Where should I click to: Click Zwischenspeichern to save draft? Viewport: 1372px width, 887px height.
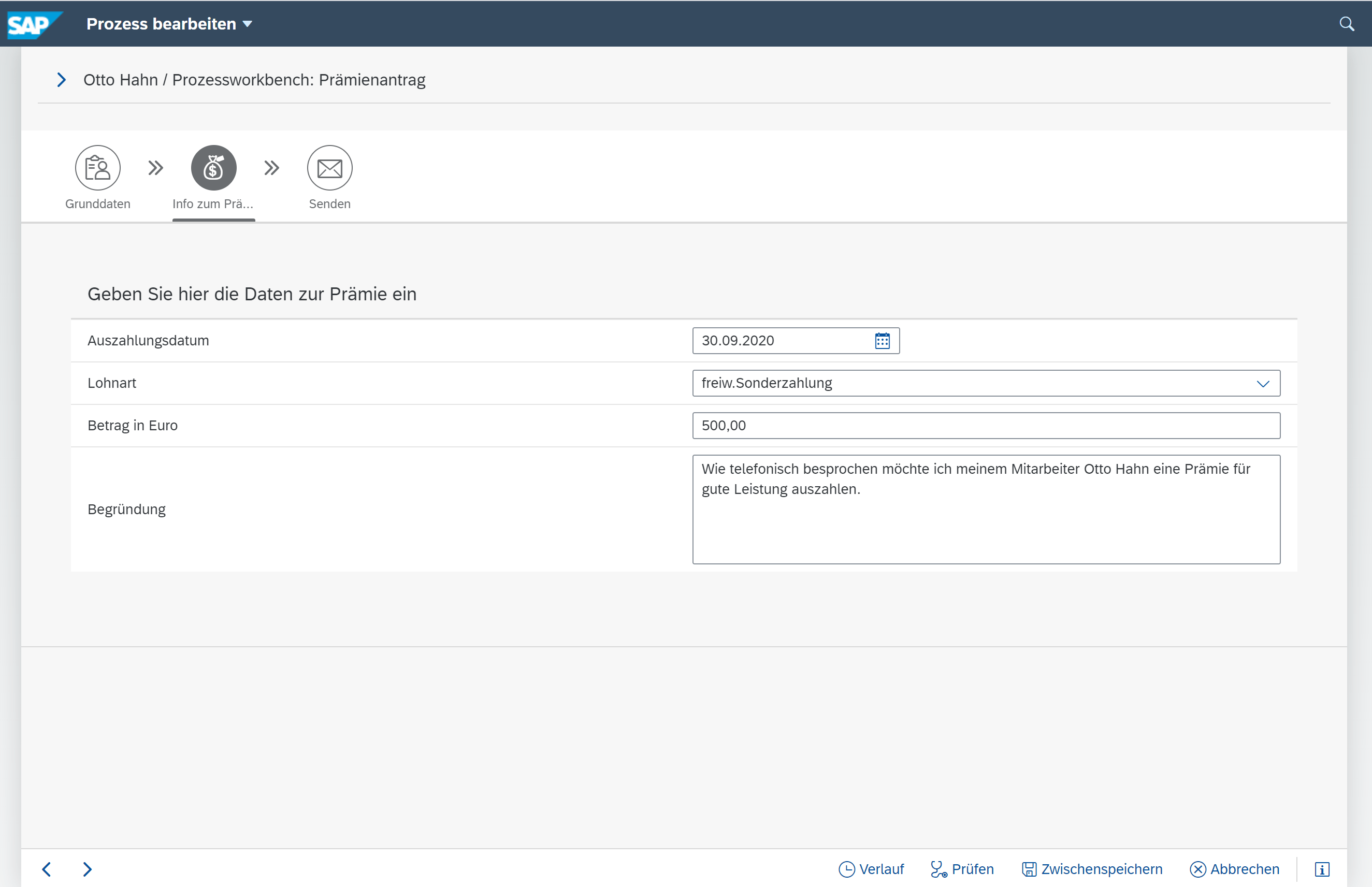pyautogui.click(x=1092, y=869)
